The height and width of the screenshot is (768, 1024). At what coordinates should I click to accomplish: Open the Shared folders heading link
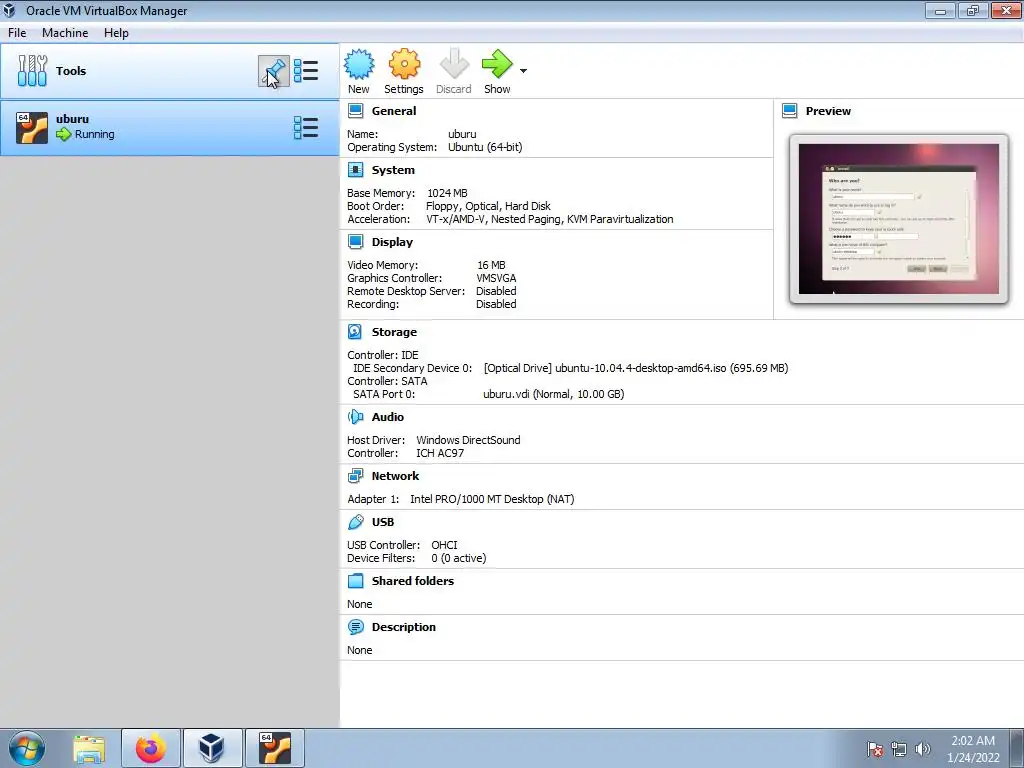[x=413, y=581]
